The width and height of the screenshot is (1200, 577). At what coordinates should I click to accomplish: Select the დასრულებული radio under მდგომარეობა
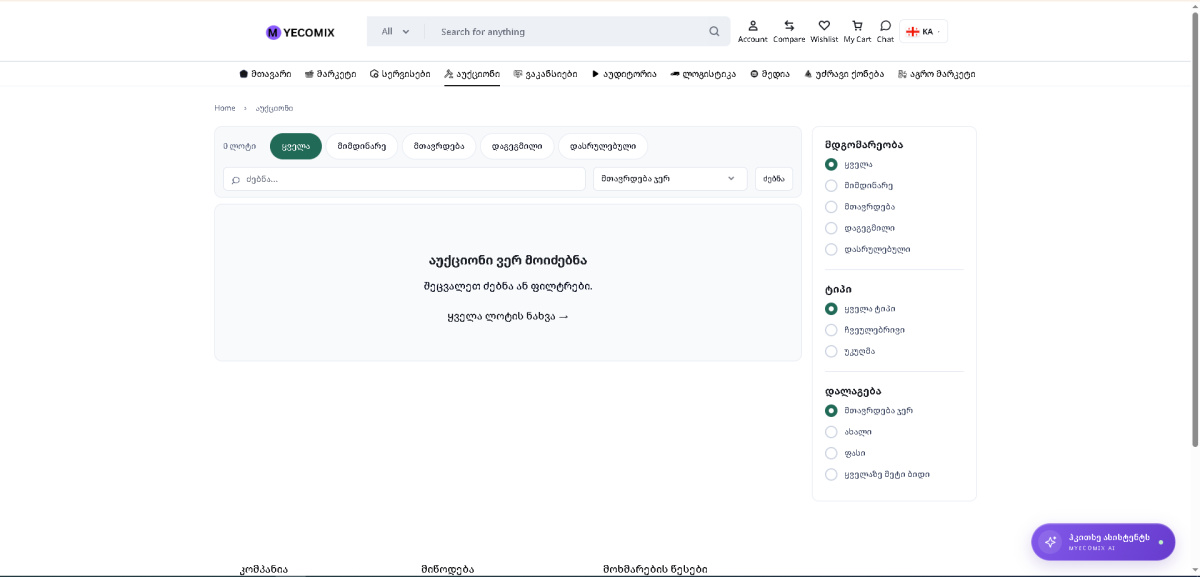click(831, 249)
